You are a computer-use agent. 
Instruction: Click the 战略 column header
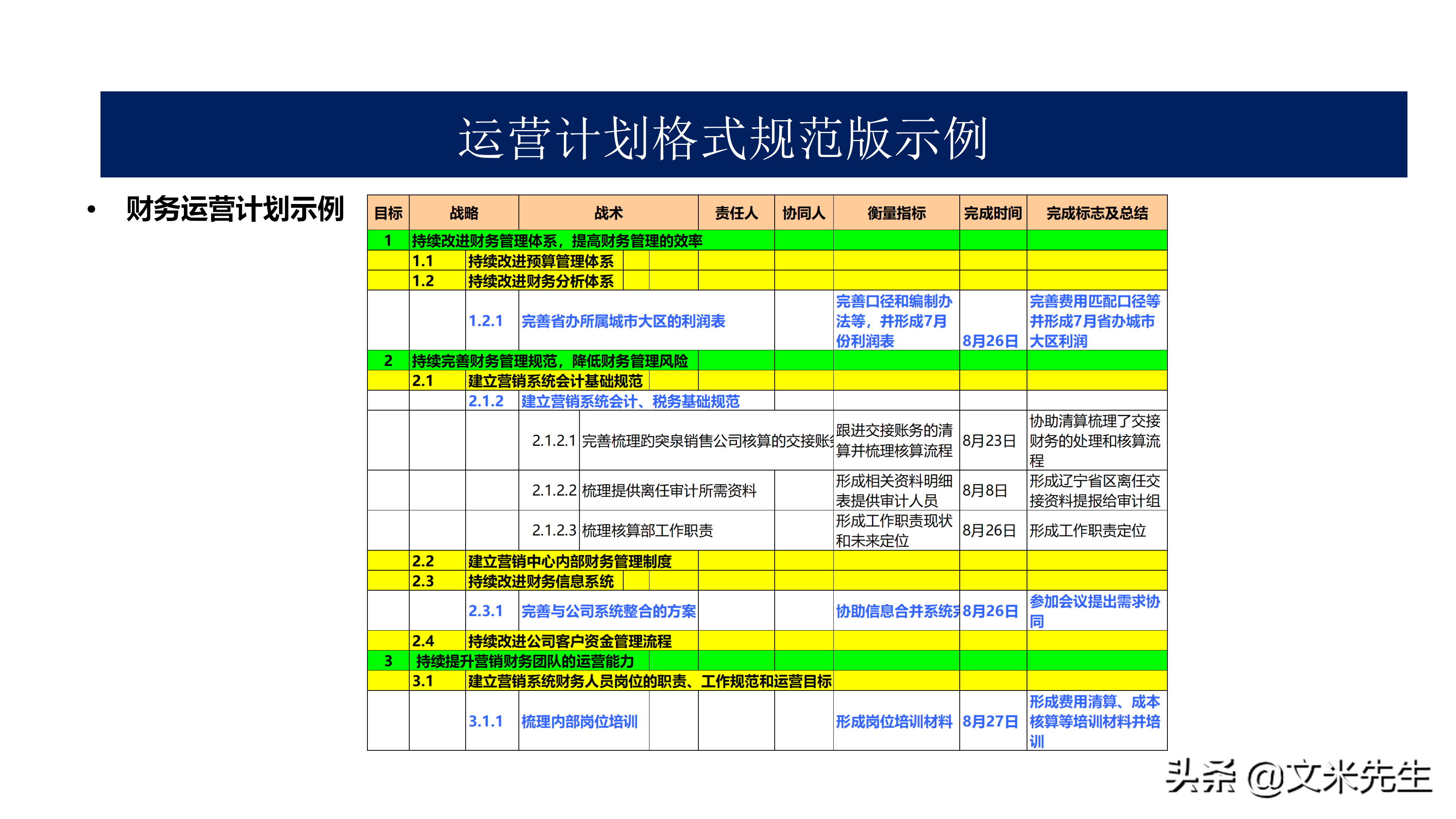[x=464, y=213]
